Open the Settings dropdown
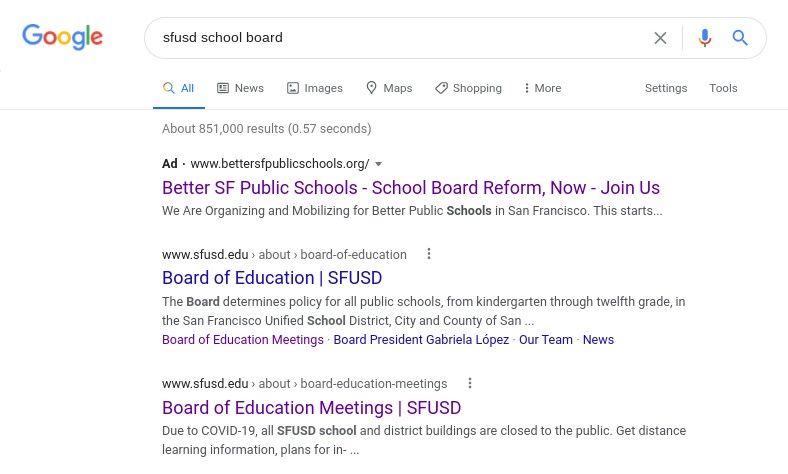The image size is (788, 474). (666, 88)
